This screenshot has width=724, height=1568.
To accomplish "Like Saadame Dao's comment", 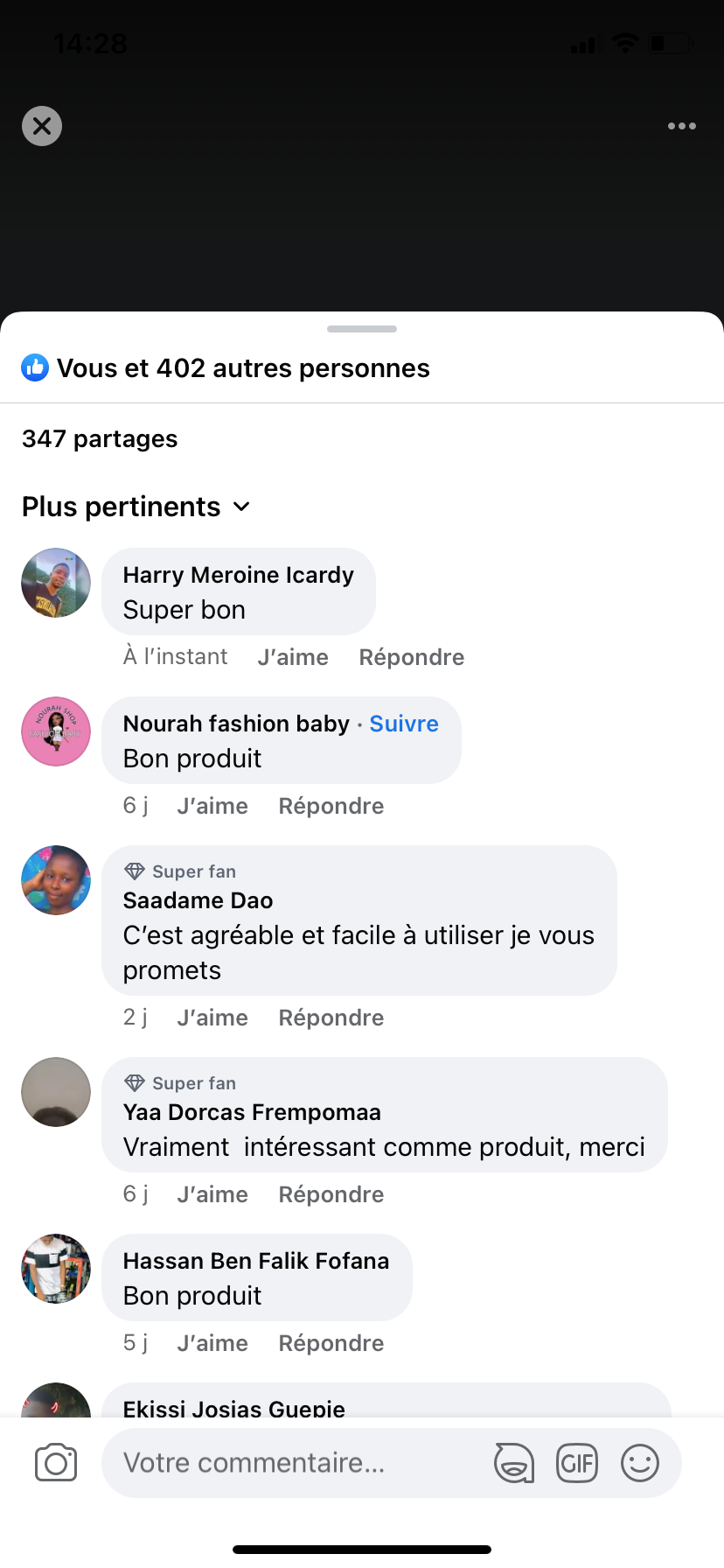I will [x=212, y=1018].
